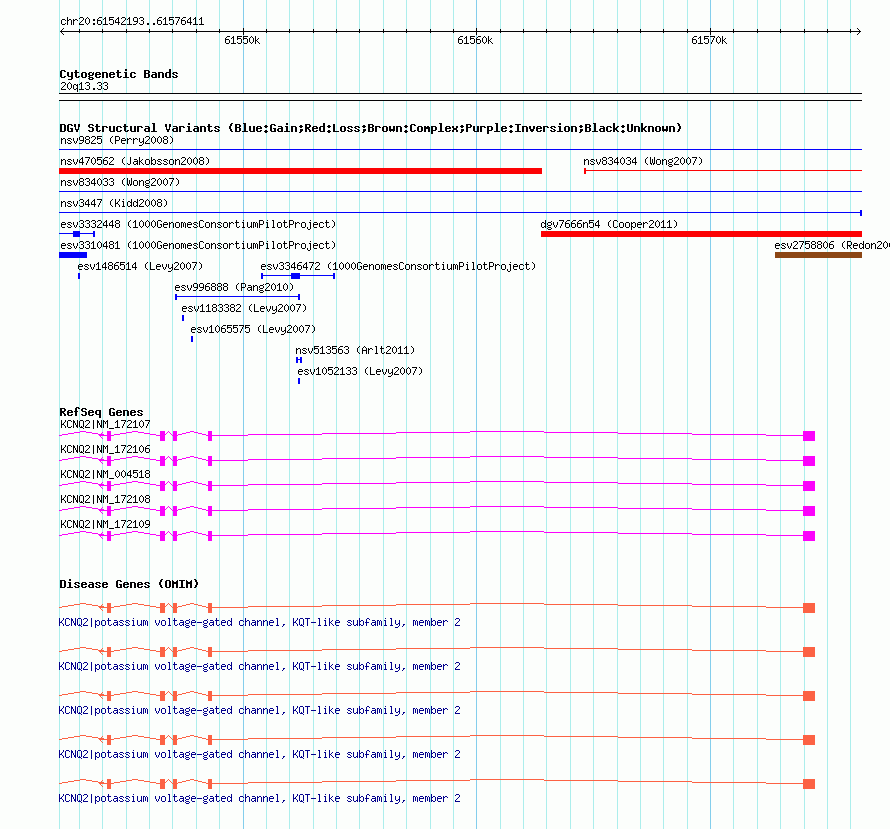Screen dimensions: 890x829
Task: Click the 20q13.33 band label
Action: point(84,86)
